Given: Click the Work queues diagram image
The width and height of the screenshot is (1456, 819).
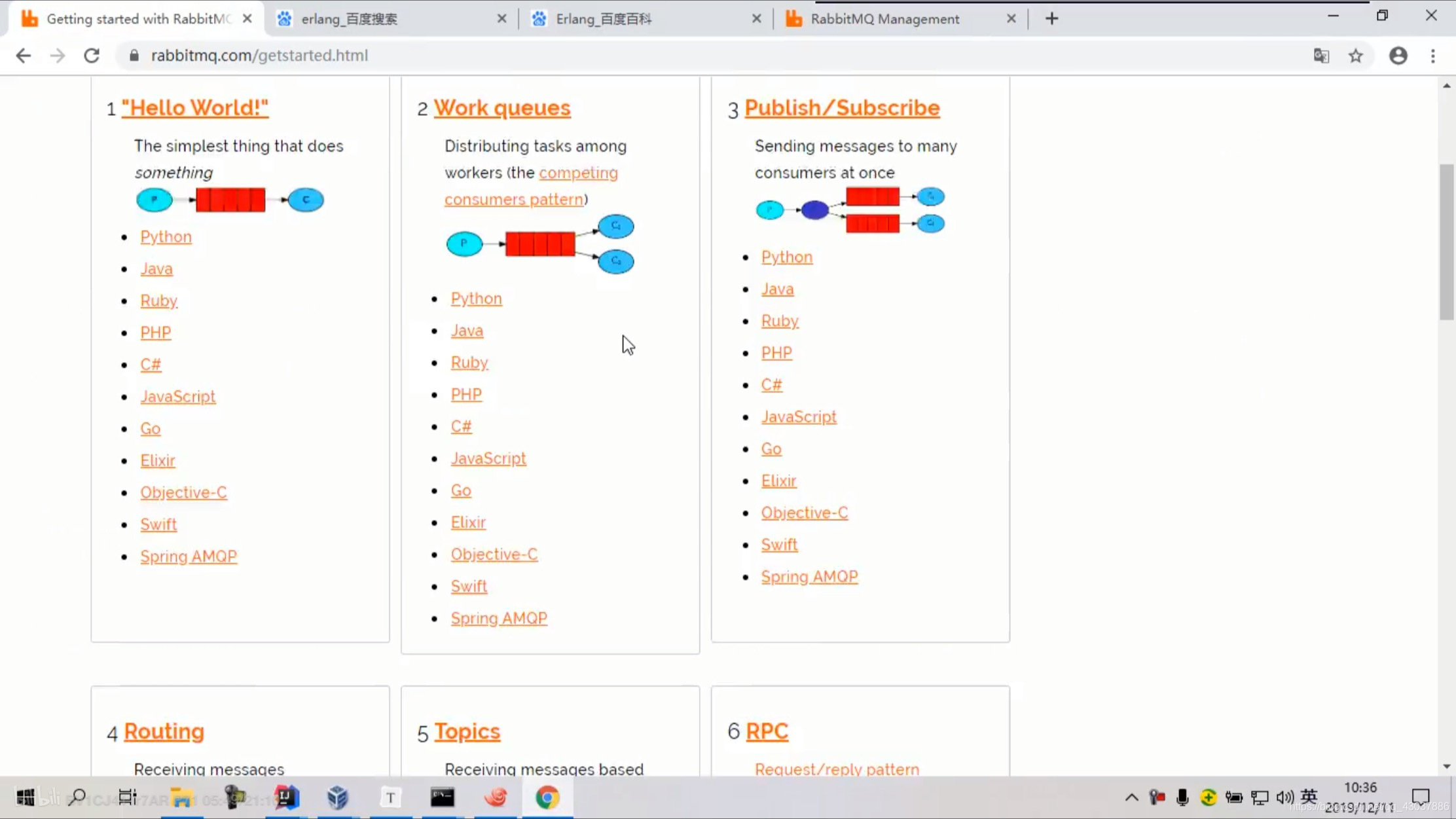Looking at the screenshot, I should click(540, 244).
